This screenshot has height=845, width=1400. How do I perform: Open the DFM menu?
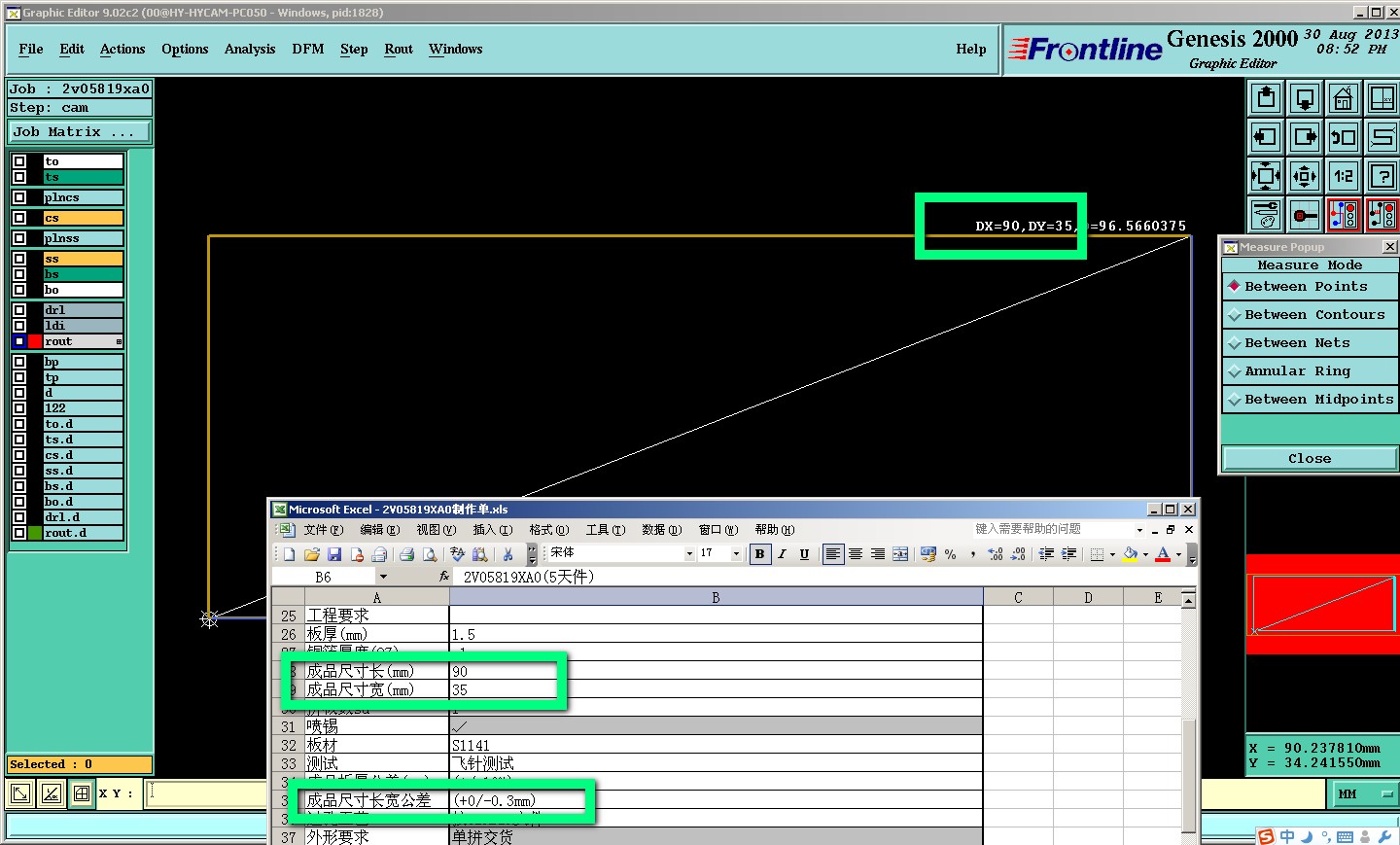coord(308,50)
